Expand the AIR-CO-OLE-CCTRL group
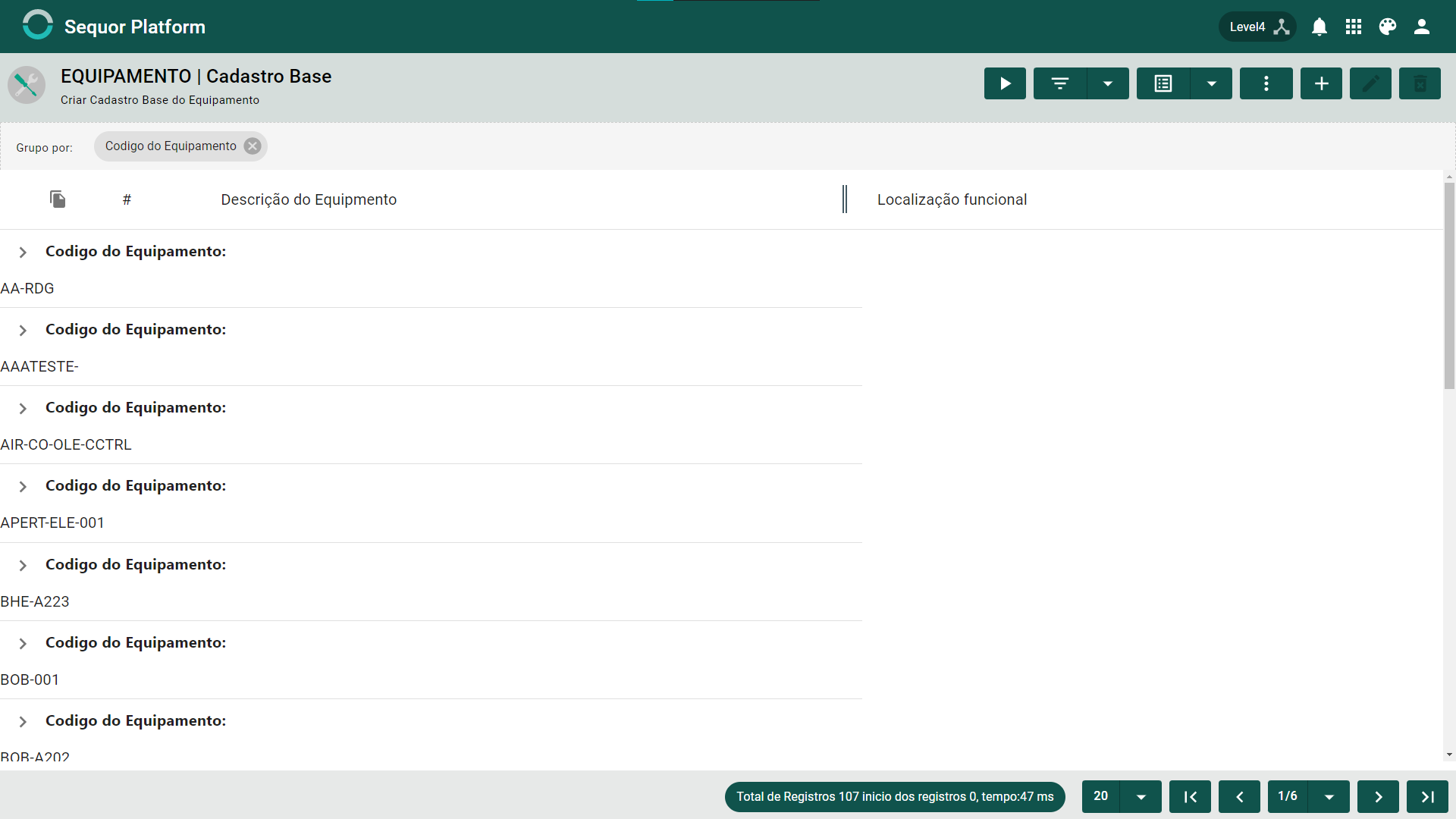1456x819 pixels. 23,409
